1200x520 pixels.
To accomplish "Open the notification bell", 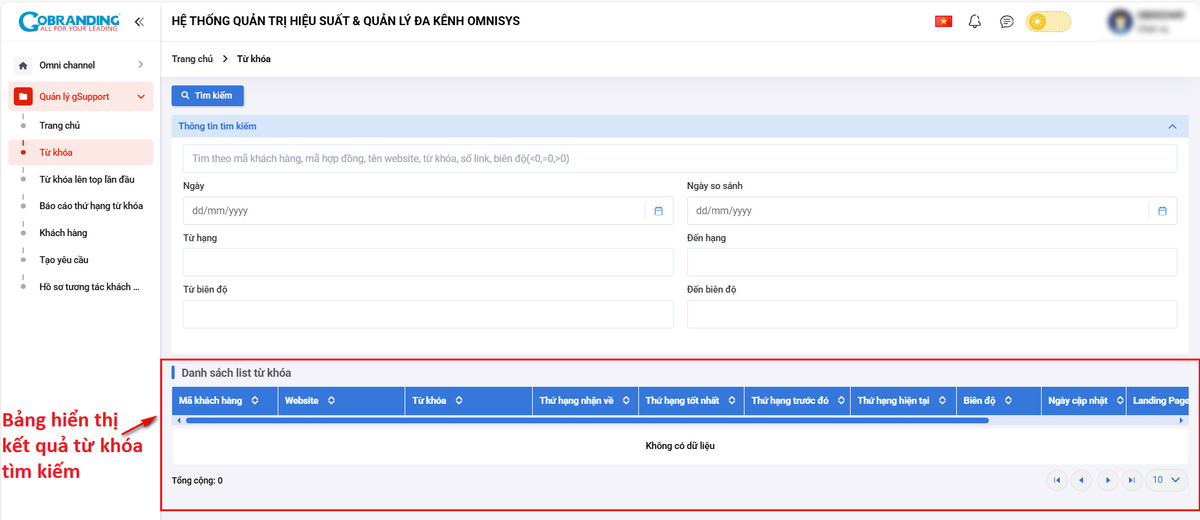I will pyautogui.click(x=975, y=21).
